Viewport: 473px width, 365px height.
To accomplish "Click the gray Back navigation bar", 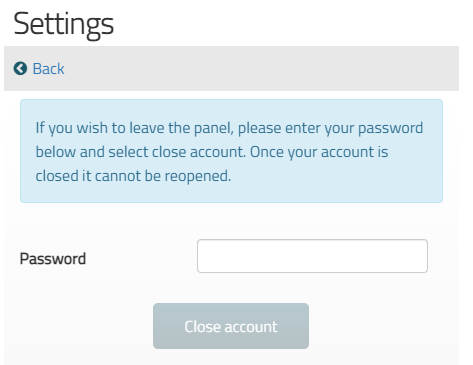I will click(231, 69).
